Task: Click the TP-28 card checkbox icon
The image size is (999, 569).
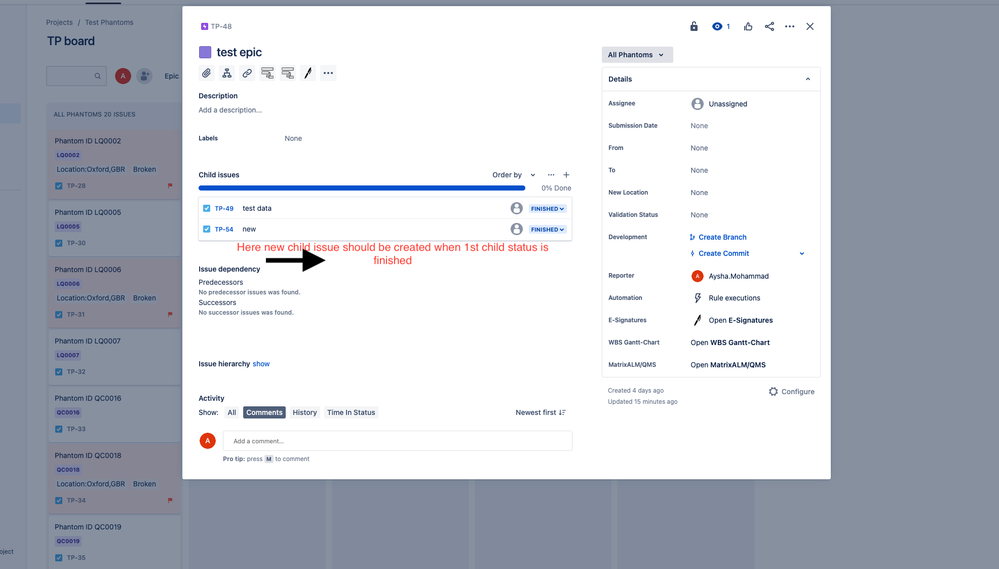Action: pos(59,186)
